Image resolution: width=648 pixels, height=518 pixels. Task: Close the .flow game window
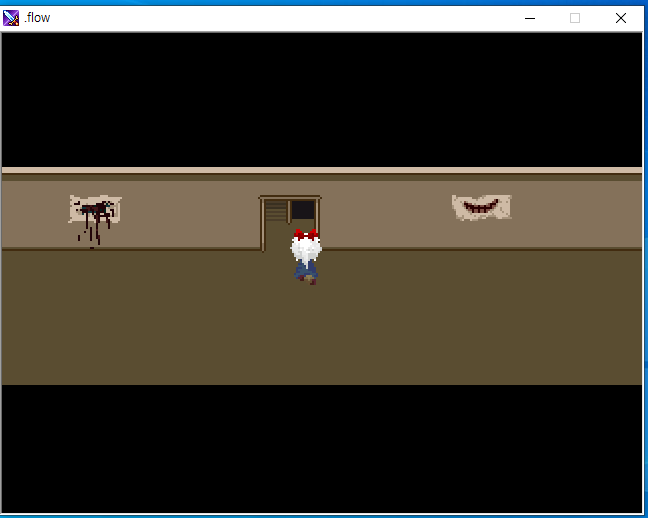(620, 18)
